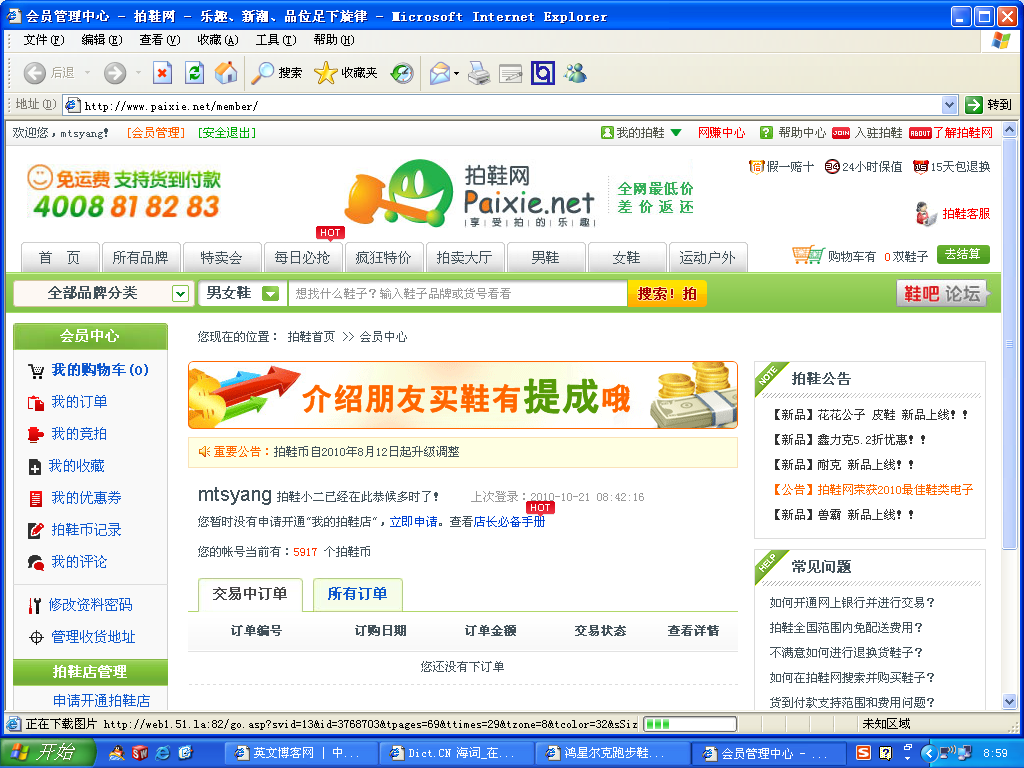Click the 管理收货地址 crosshair icon
The image size is (1024, 768).
point(37,637)
